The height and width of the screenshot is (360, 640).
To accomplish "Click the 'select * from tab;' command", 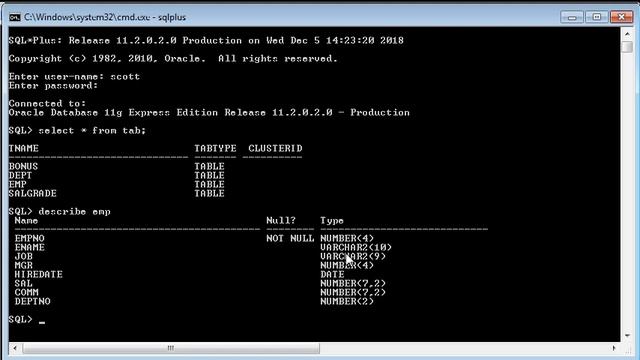I will (x=92, y=131).
